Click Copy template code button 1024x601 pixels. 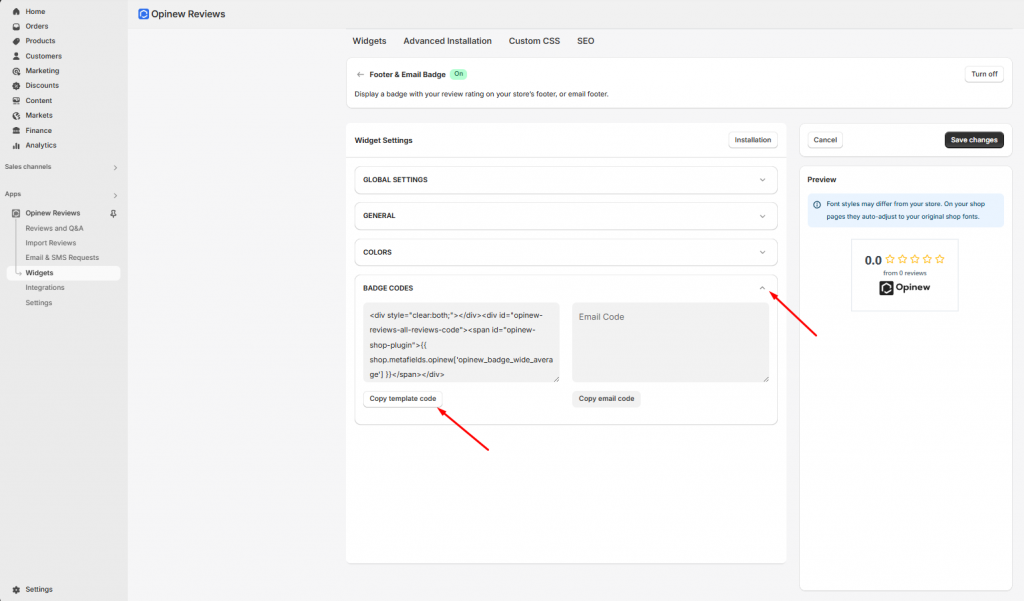point(402,398)
